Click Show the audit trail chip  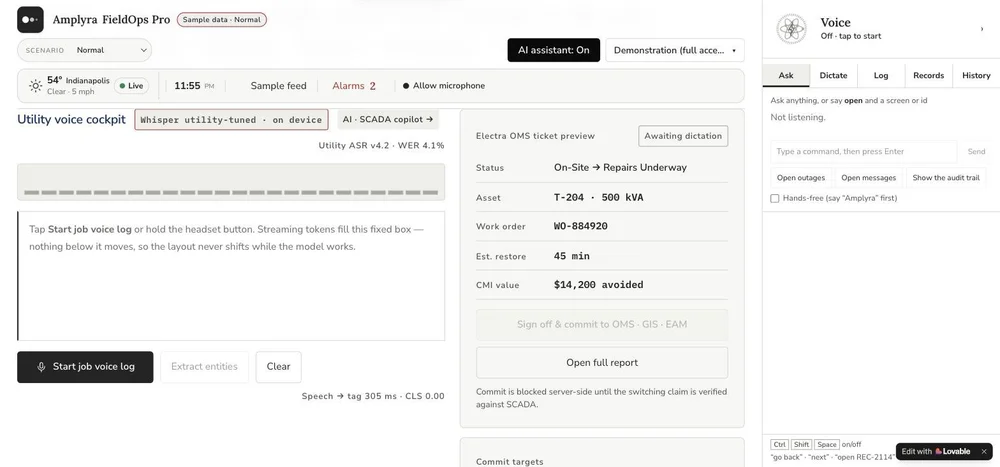946,178
